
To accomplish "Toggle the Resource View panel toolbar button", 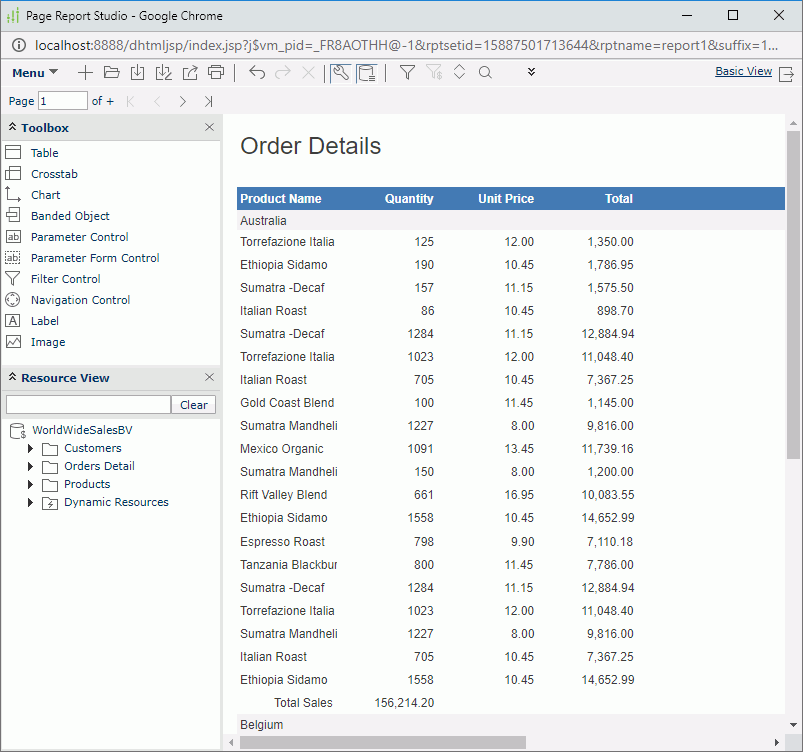I will 367,72.
